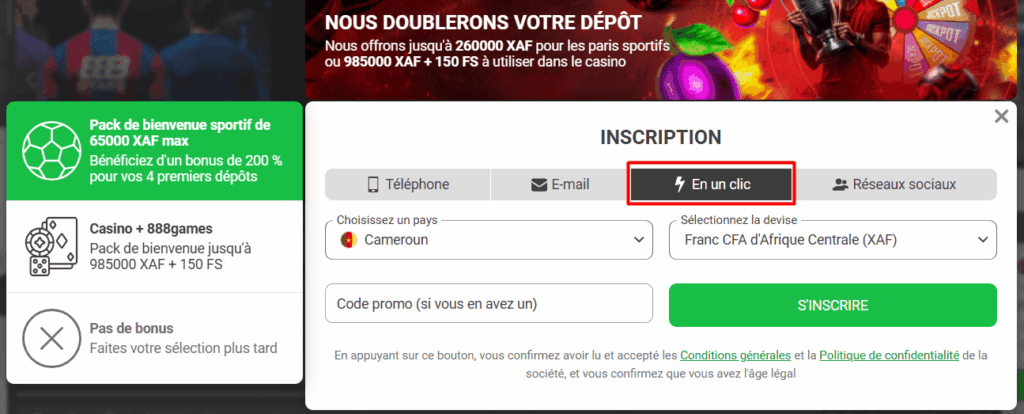Click the casino cards and dice icon

(x=50, y=245)
